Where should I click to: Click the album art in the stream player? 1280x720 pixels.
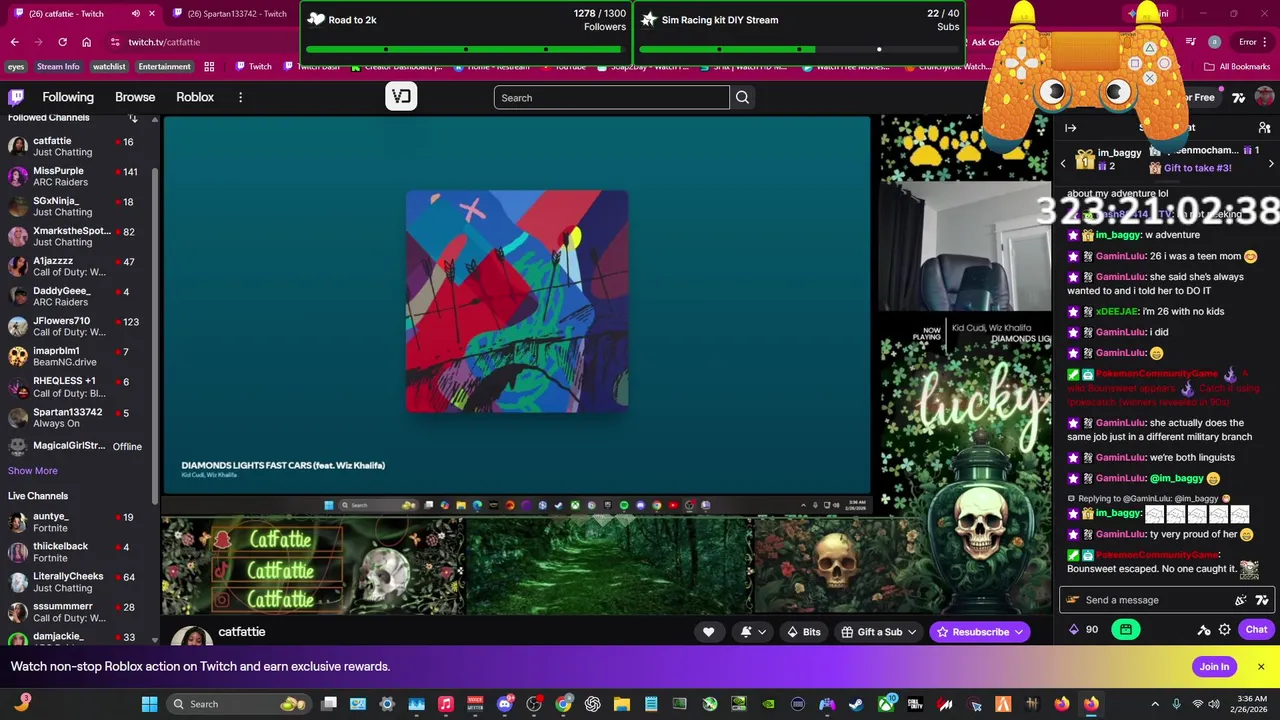517,301
